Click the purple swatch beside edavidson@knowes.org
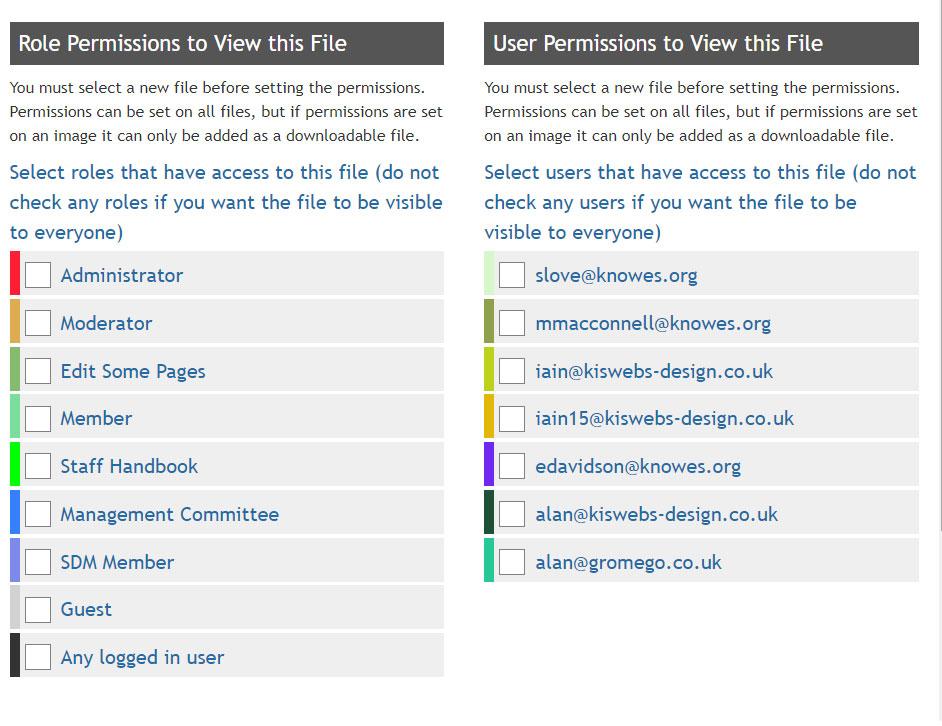This screenshot has width=942, height=726. tap(489, 465)
